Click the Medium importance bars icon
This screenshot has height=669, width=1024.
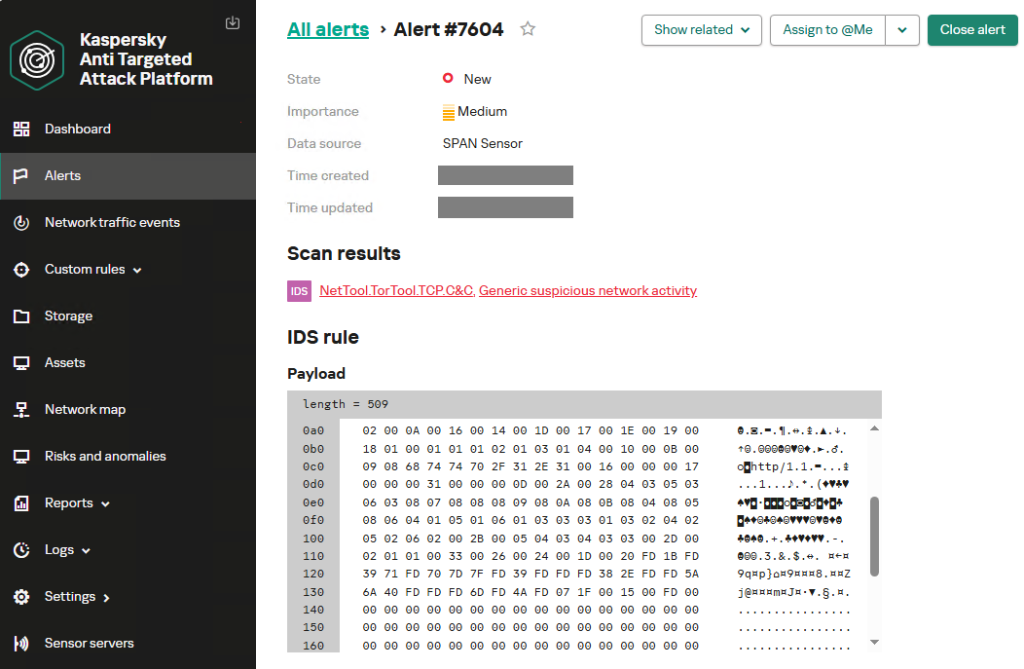coord(449,113)
